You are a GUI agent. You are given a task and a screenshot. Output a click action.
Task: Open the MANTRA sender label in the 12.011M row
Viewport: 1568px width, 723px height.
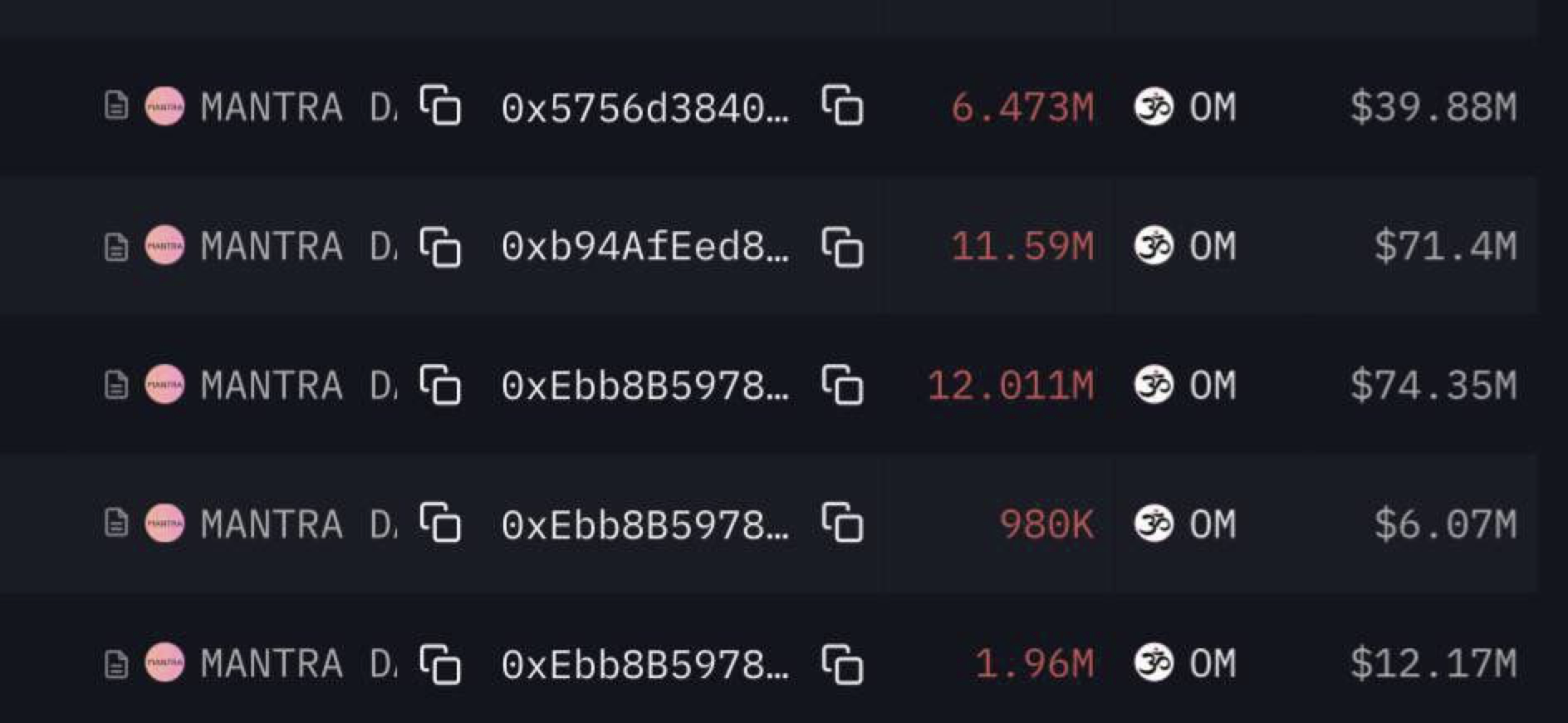point(299,386)
